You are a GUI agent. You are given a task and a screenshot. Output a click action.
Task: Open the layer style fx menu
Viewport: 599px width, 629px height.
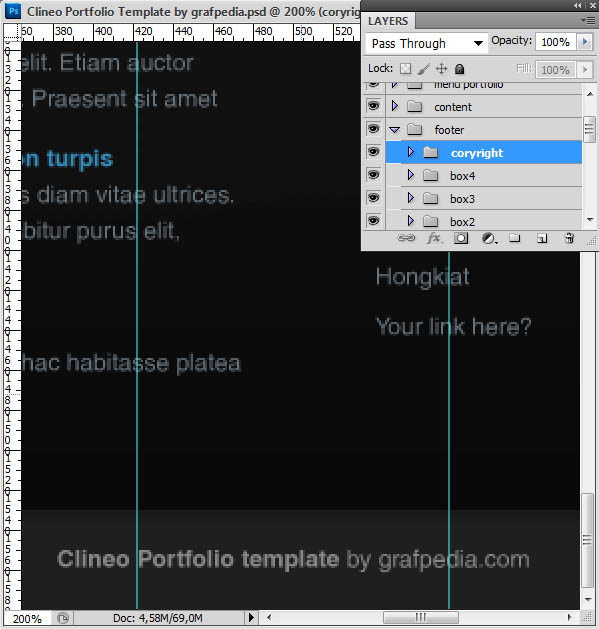(434, 238)
